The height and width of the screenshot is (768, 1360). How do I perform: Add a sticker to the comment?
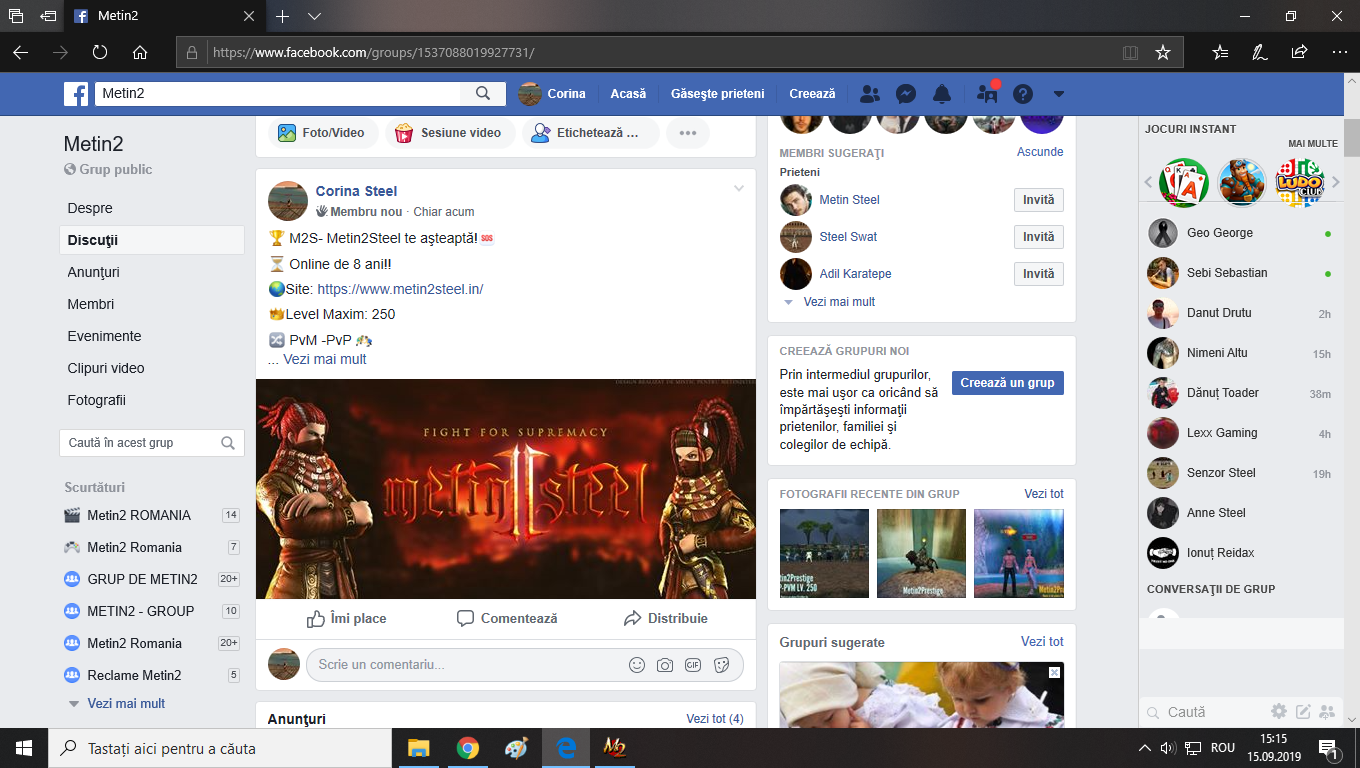click(721, 665)
